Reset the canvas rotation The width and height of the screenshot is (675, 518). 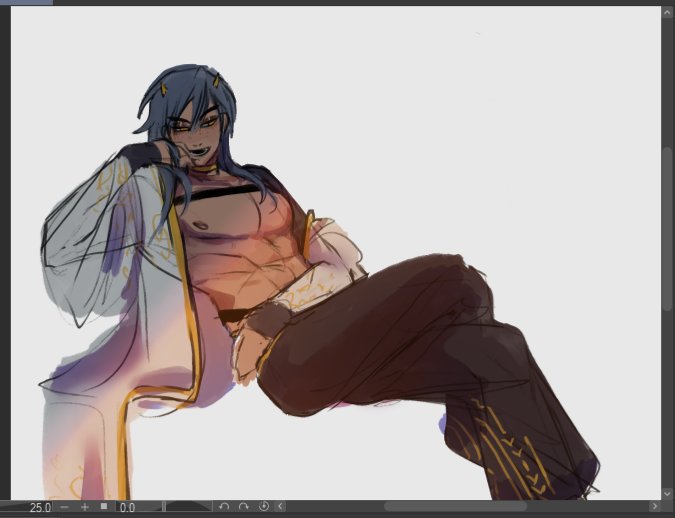click(263, 506)
